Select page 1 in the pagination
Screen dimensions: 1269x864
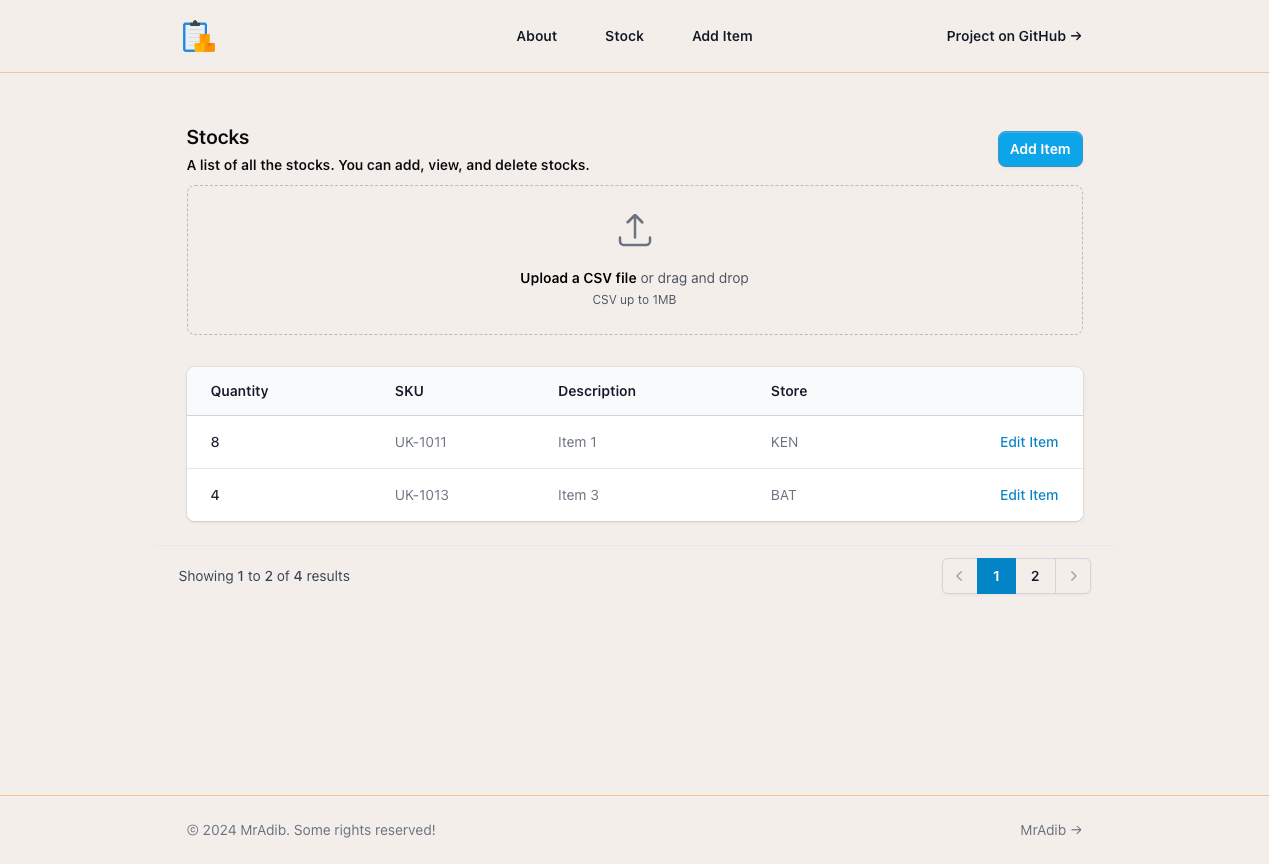click(996, 576)
